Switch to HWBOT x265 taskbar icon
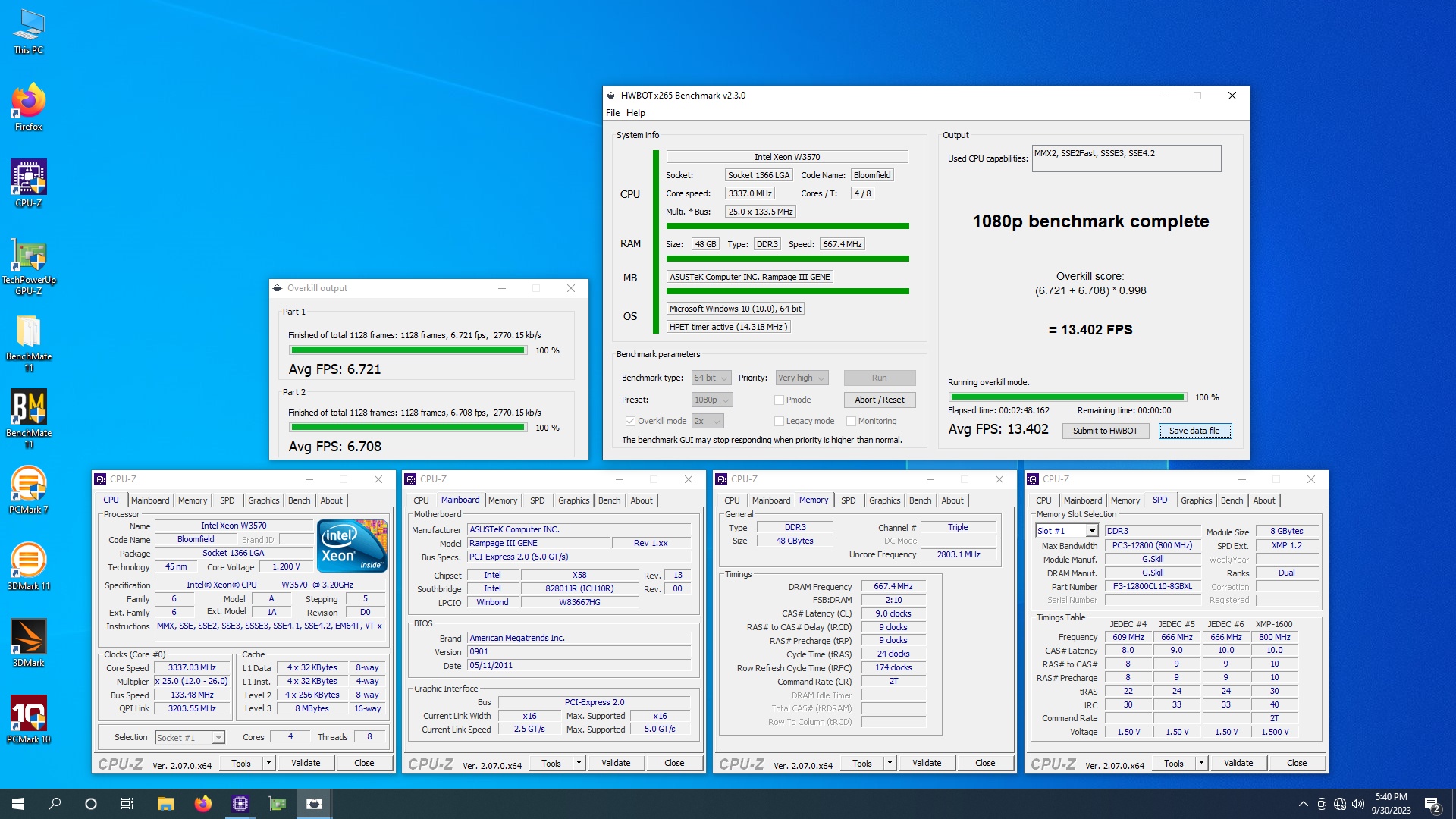This screenshot has width=1456, height=819. (x=315, y=804)
